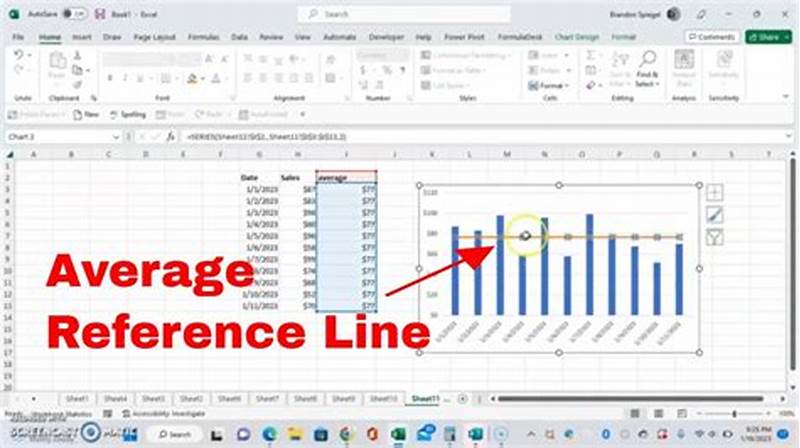Screen dimensions: 800x448
Task: Click the Undo arrow icon
Action: (x=18, y=55)
